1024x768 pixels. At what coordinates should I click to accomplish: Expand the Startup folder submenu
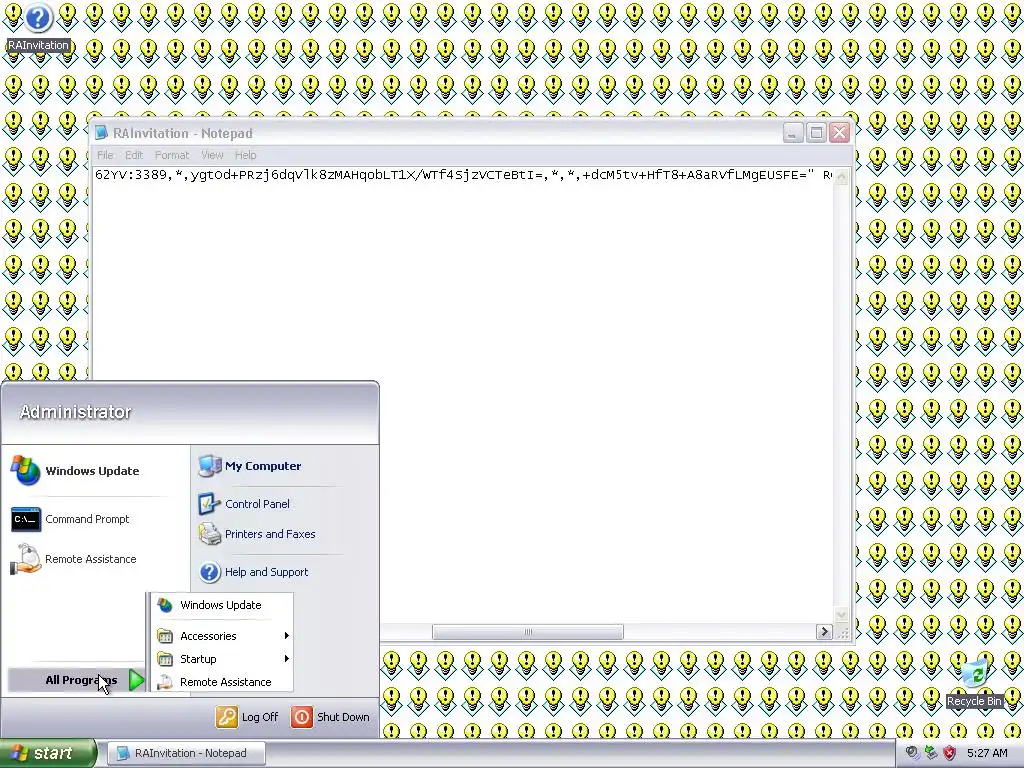coord(222,659)
